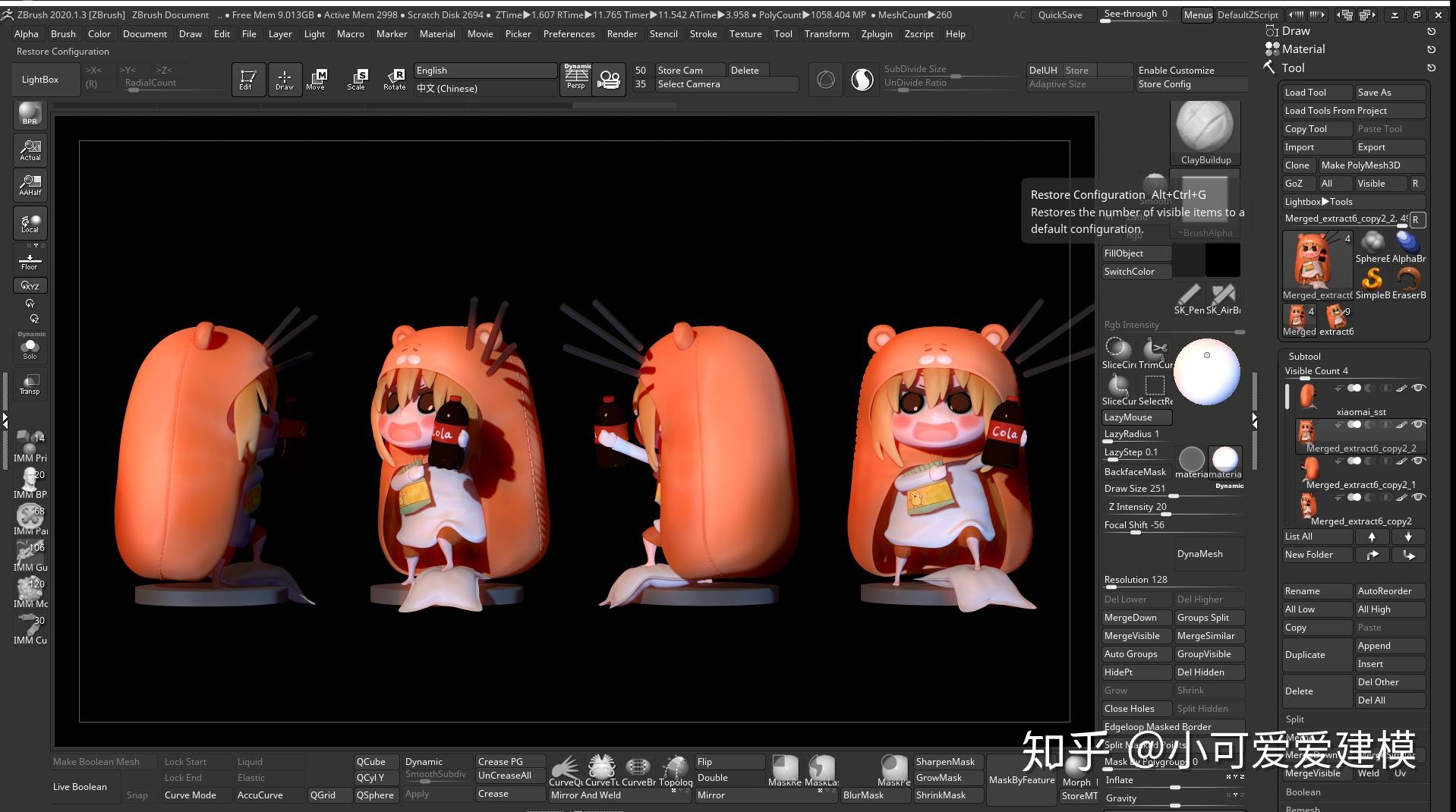Open the IMM BParts brush
Screen dimensions: 1456x812
[30, 483]
